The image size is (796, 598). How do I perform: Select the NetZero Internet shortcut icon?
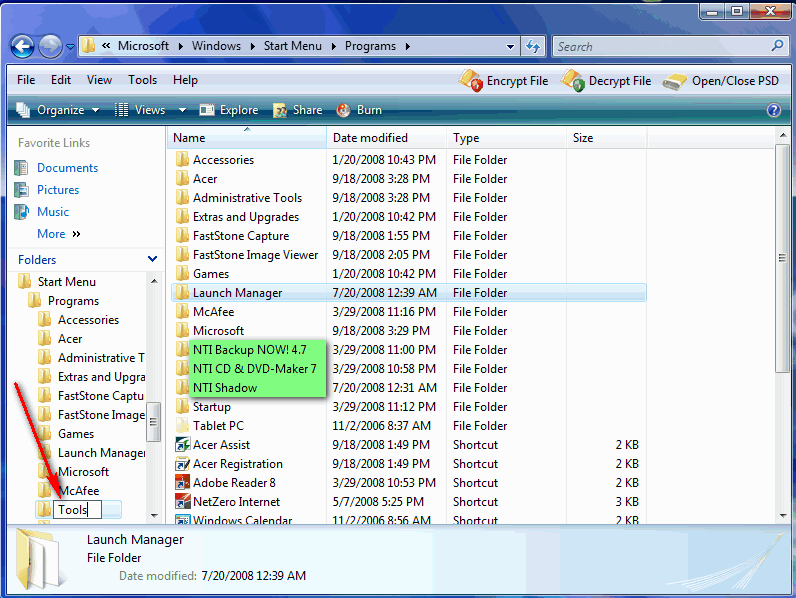182,502
